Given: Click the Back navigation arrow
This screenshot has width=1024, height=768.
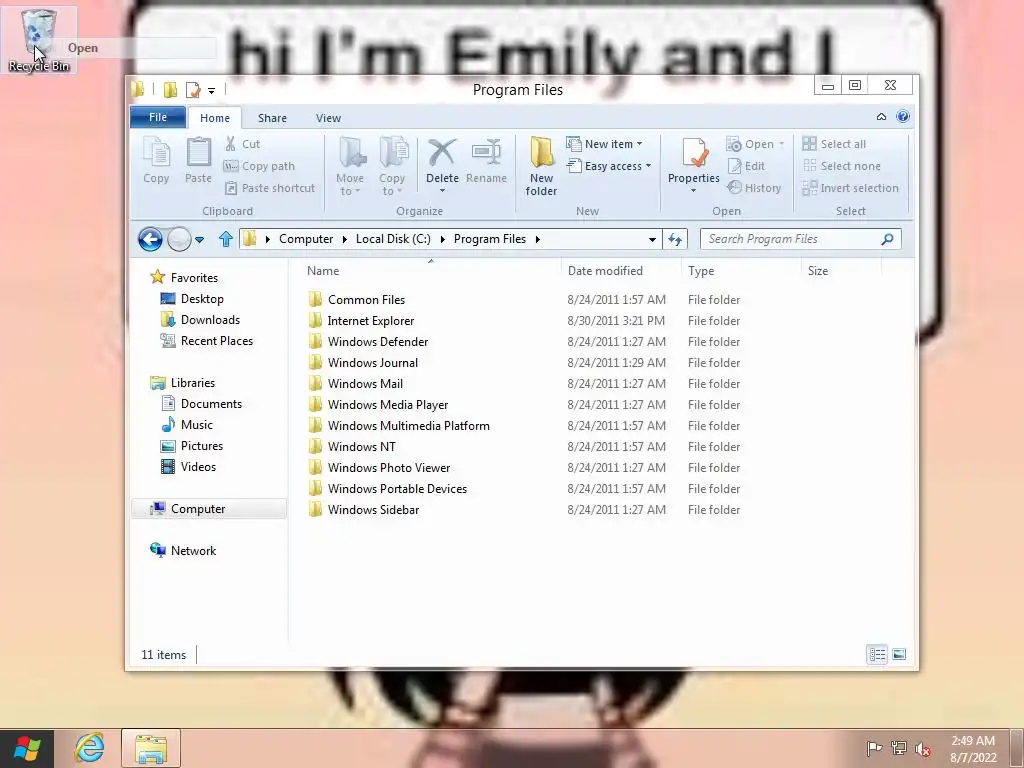Looking at the screenshot, I should coord(150,239).
